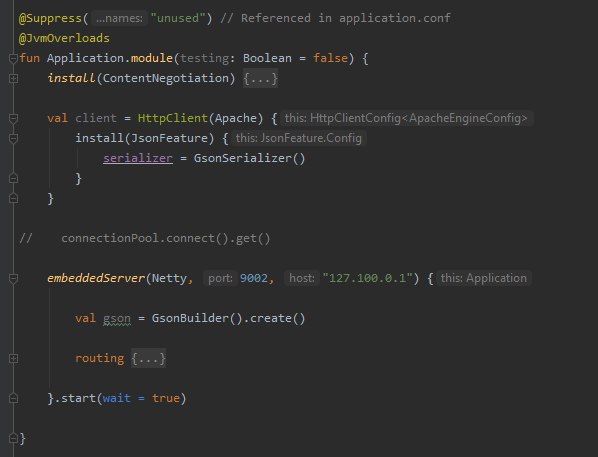Click the Boolean type

[x=267, y=58]
